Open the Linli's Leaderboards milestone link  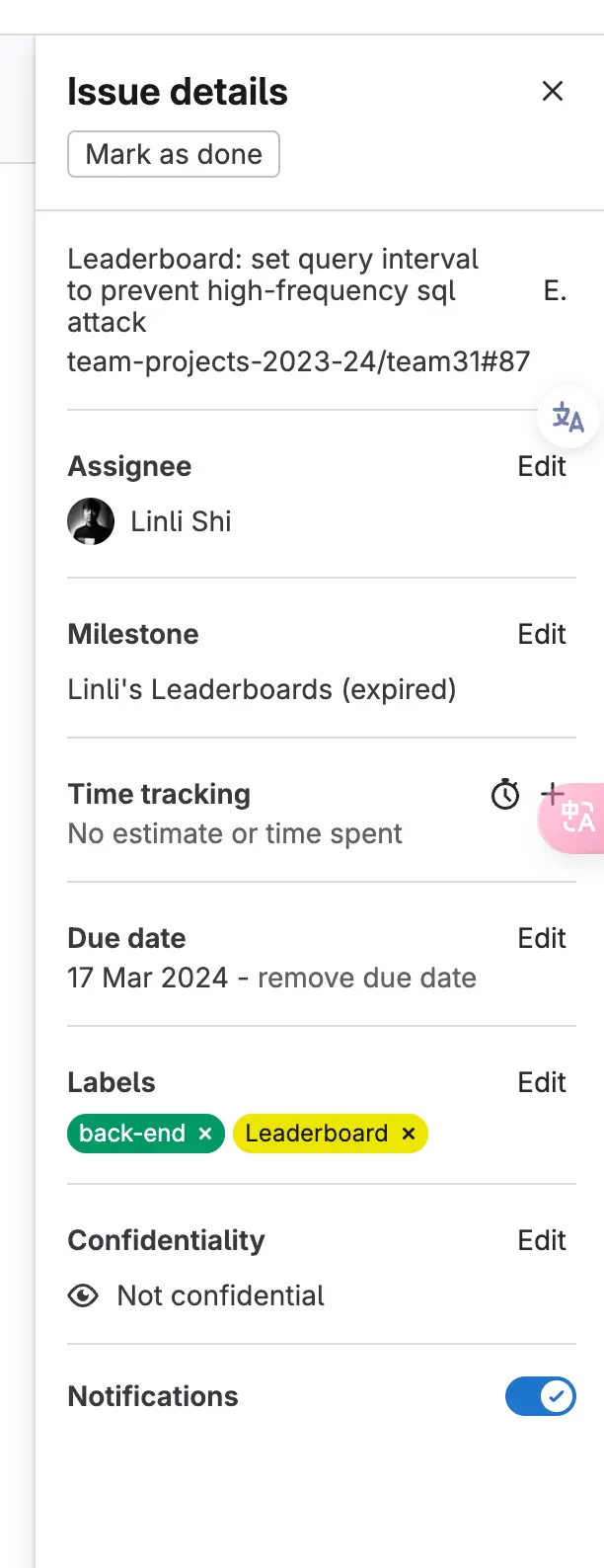click(262, 689)
